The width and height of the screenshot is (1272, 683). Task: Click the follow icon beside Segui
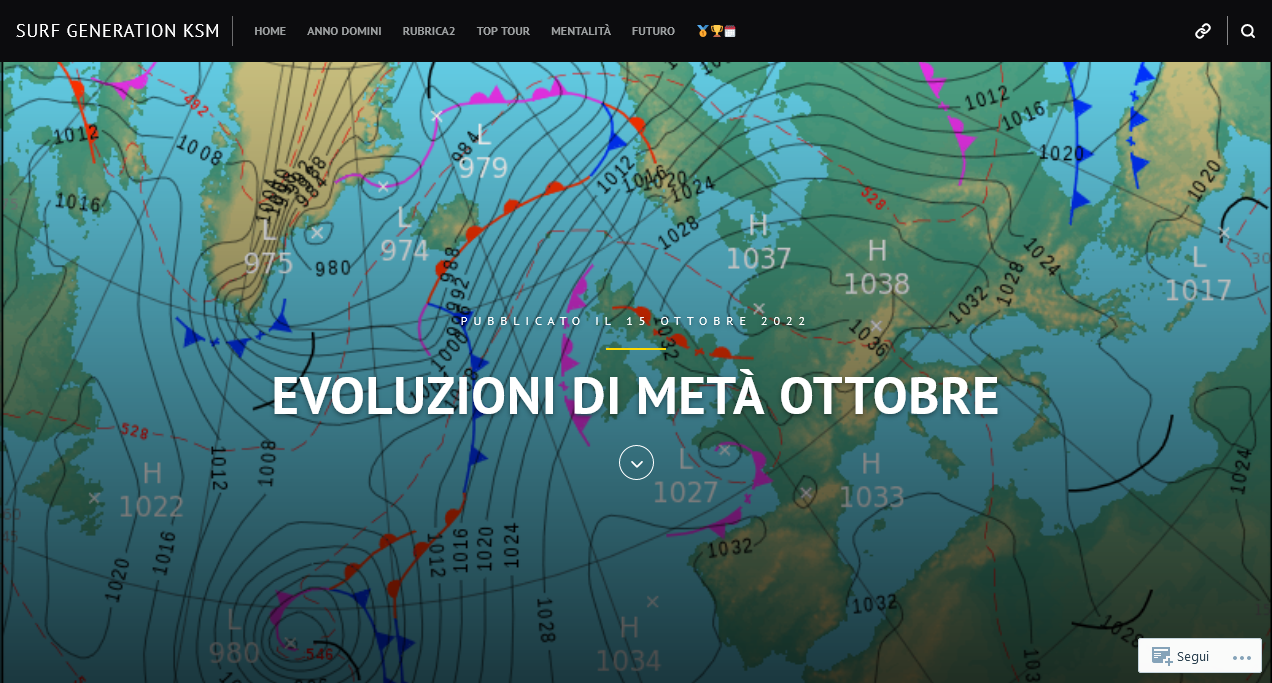pyautogui.click(x=1162, y=656)
